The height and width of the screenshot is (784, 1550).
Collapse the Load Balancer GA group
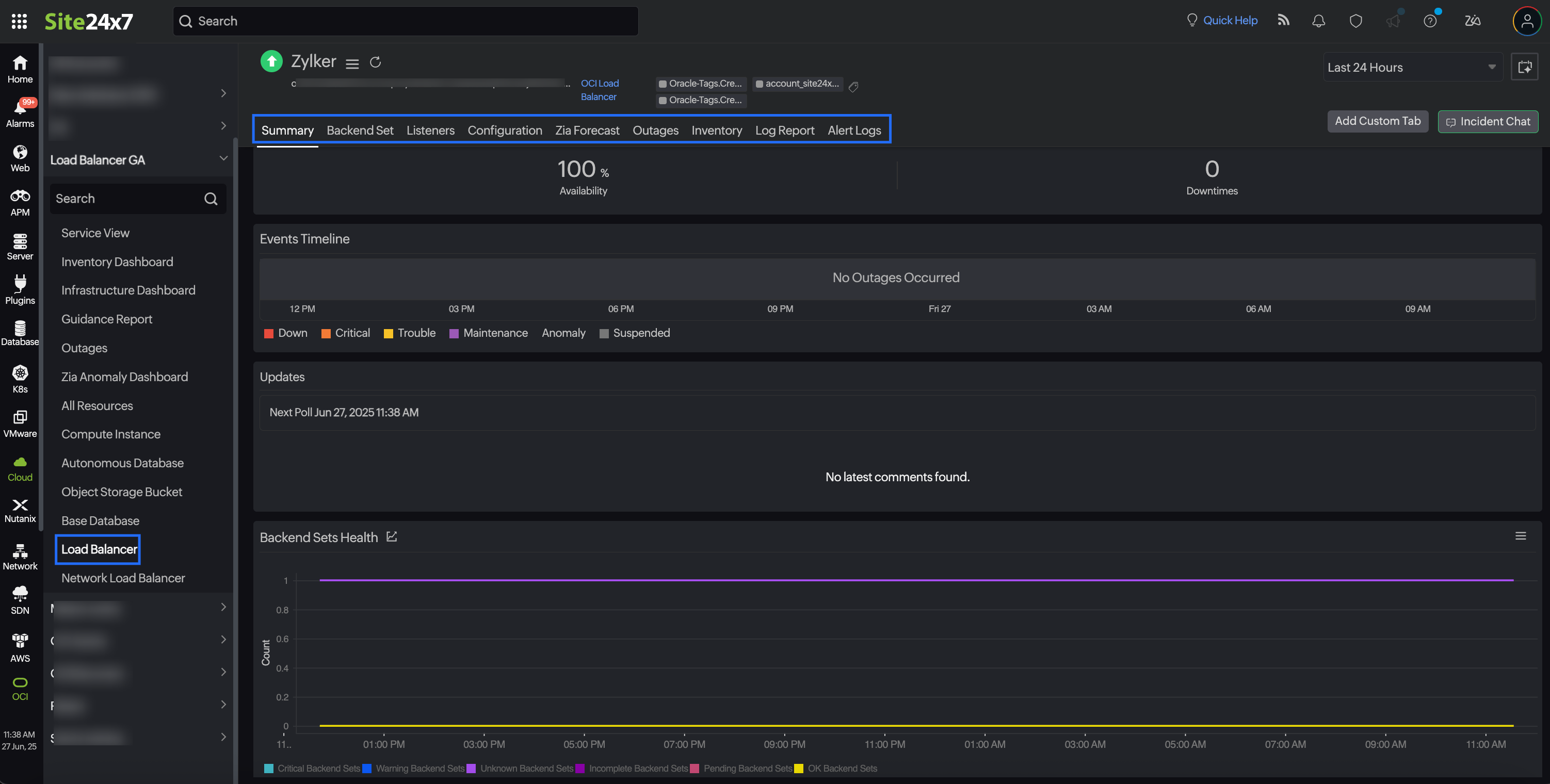[x=223, y=158]
